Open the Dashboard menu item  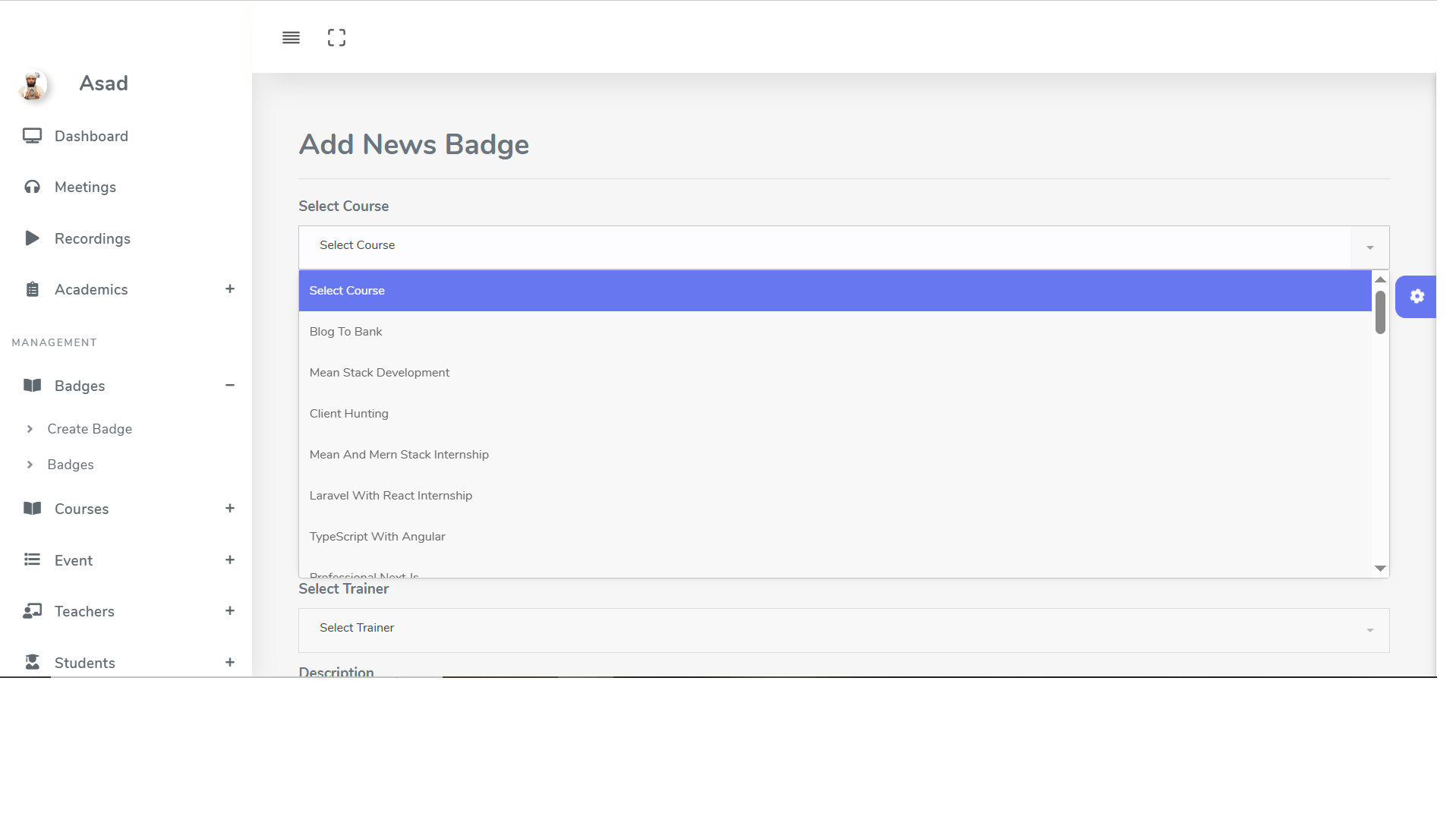click(91, 136)
